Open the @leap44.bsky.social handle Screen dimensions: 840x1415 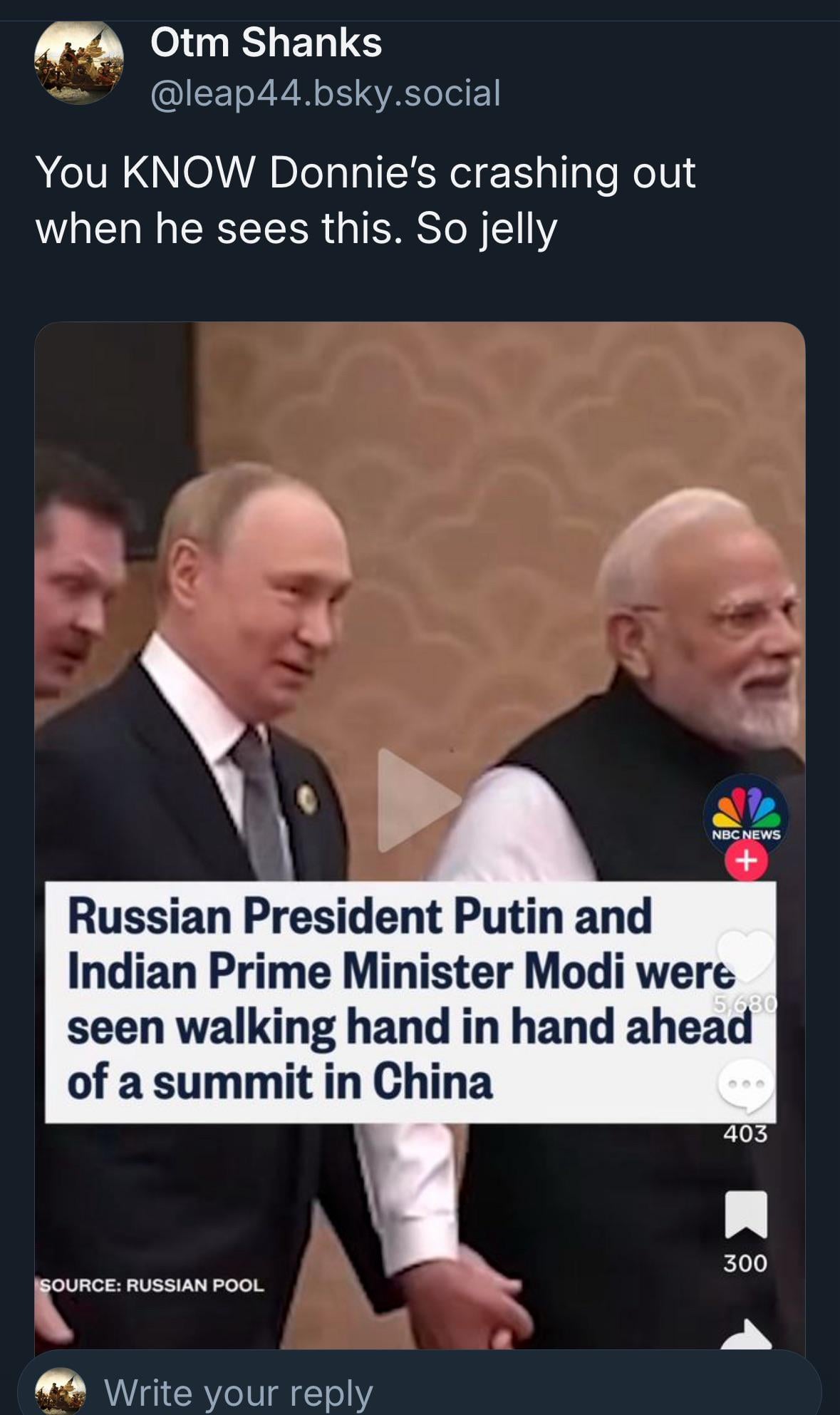(x=326, y=93)
